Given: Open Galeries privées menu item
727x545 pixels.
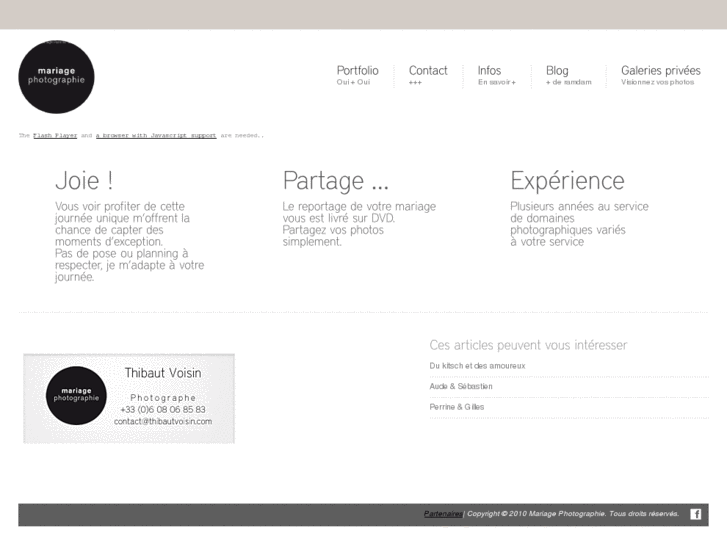Looking at the screenshot, I should (661, 75).
